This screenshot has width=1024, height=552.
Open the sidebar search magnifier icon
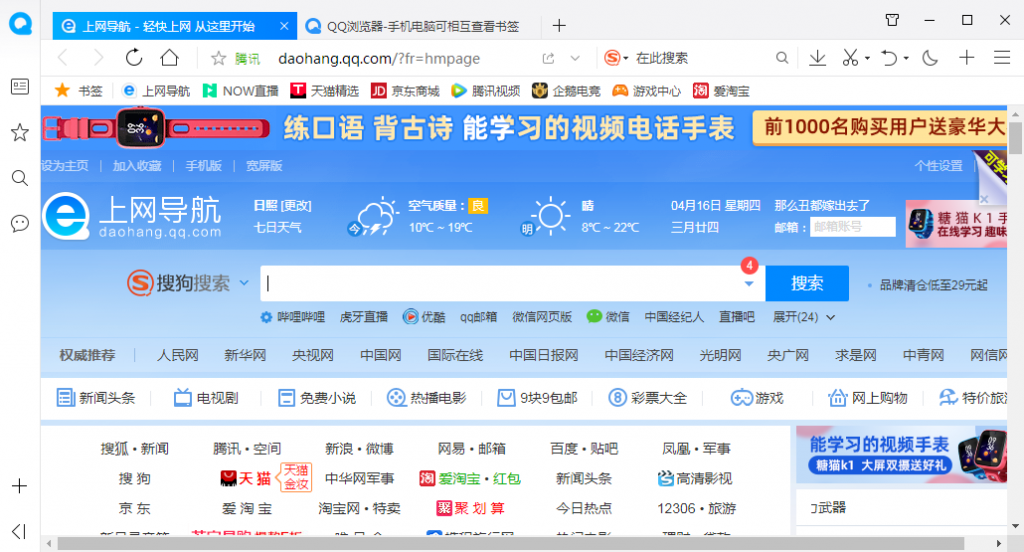click(x=19, y=178)
